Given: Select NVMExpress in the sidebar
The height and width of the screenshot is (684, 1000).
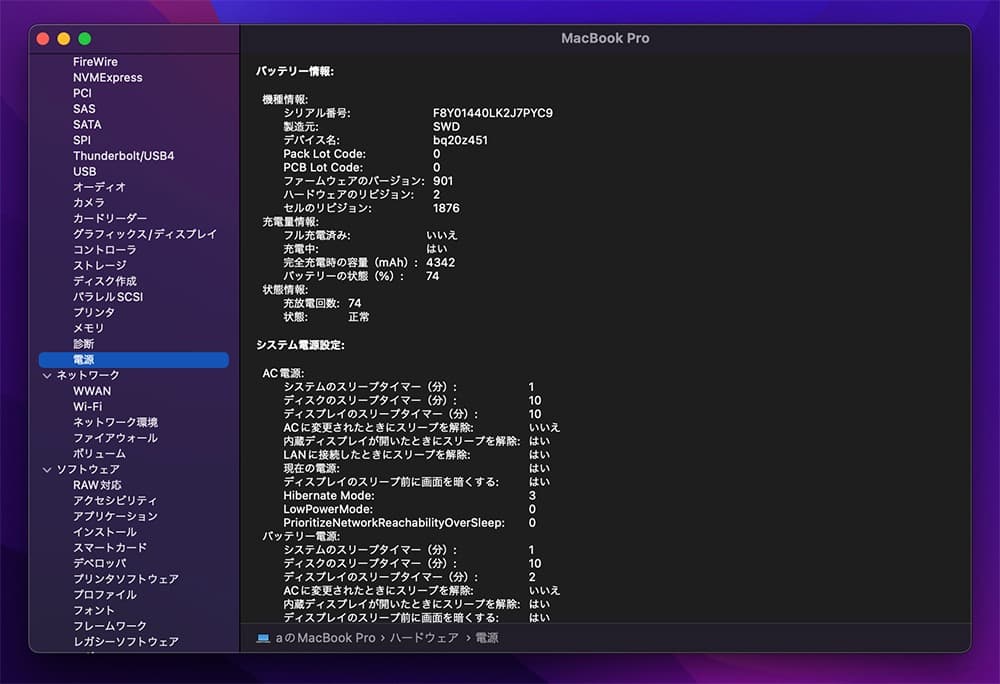Looking at the screenshot, I should [108, 77].
